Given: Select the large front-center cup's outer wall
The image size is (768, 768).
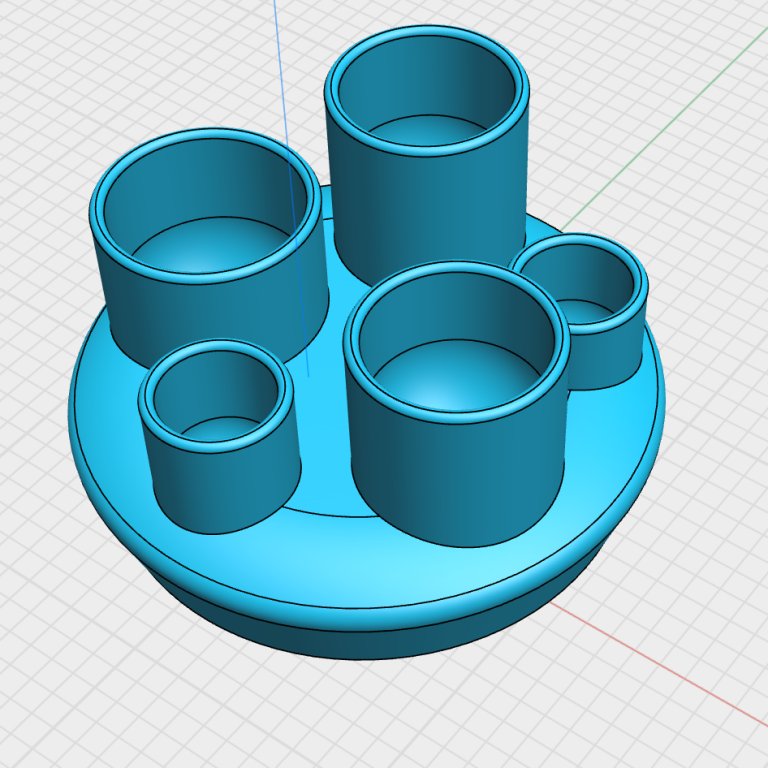Looking at the screenshot, I should pos(456,480).
